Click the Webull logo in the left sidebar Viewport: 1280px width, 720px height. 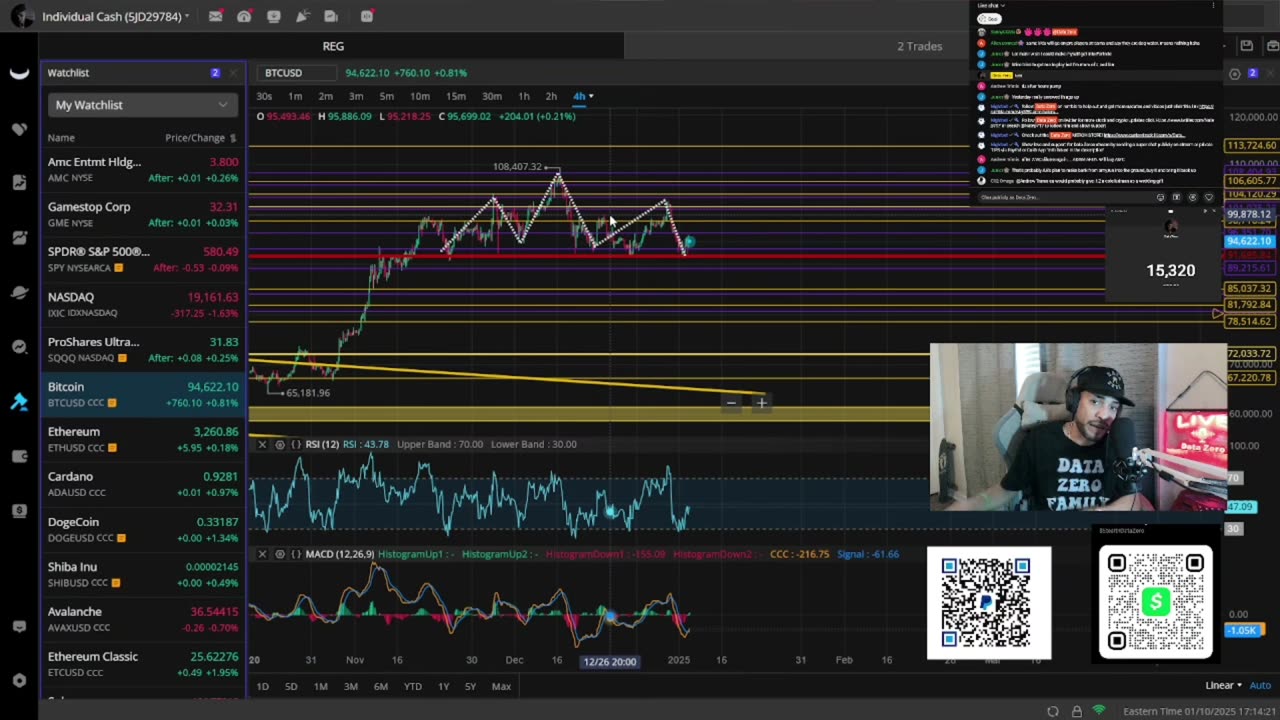19,73
